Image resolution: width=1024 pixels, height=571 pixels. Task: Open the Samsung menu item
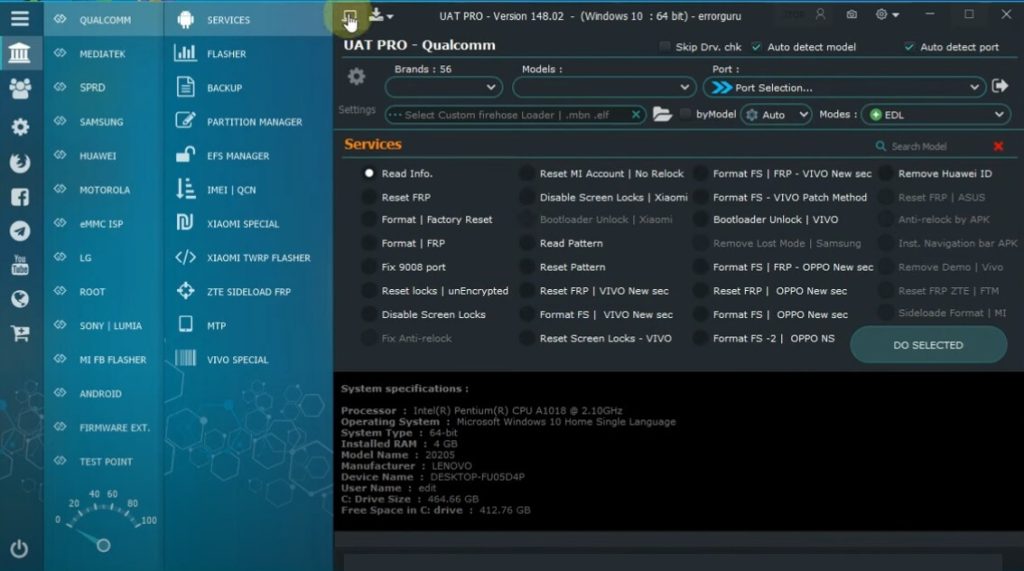click(x=103, y=122)
